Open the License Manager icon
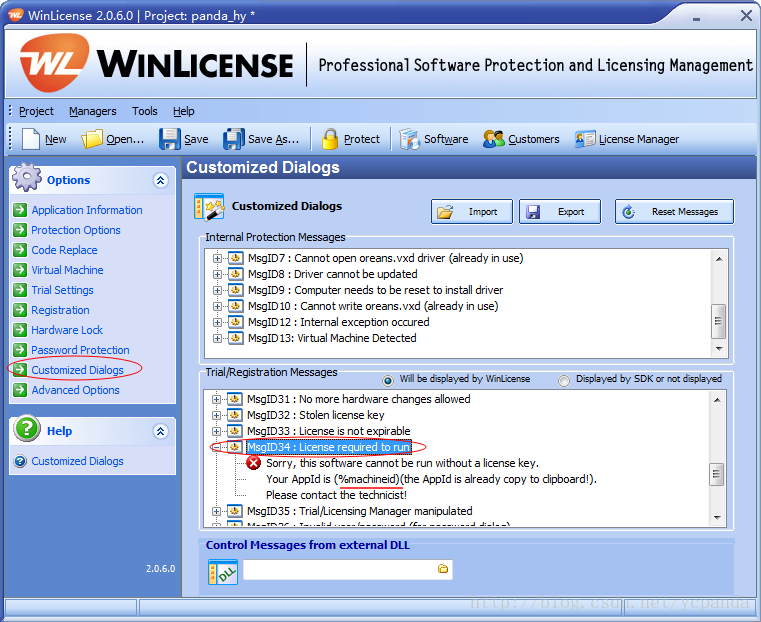Screen dimensions: 761x622 click(585, 139)
